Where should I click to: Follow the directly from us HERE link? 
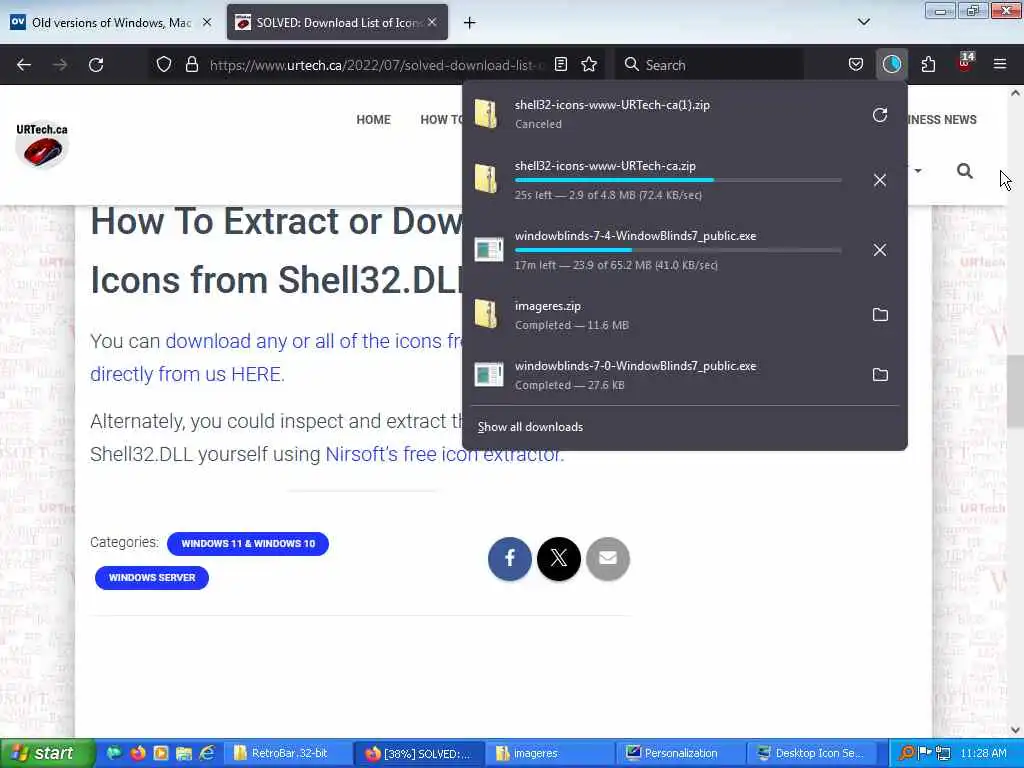[186, 374]
